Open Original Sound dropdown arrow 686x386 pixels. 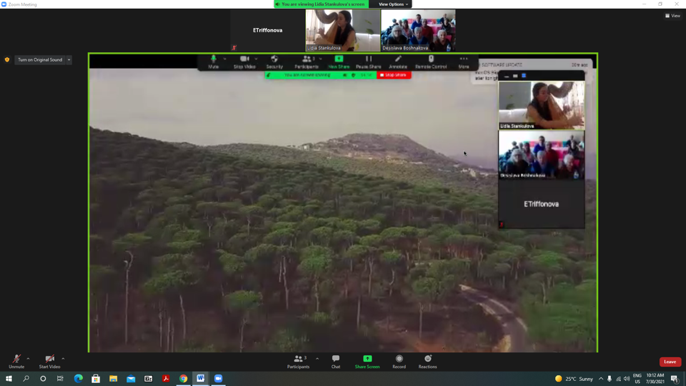point(69,60)
